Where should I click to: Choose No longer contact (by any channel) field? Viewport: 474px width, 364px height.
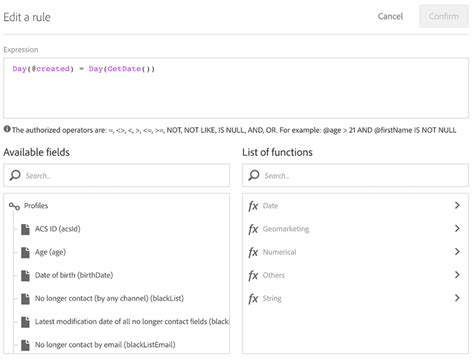click(109, 298)
